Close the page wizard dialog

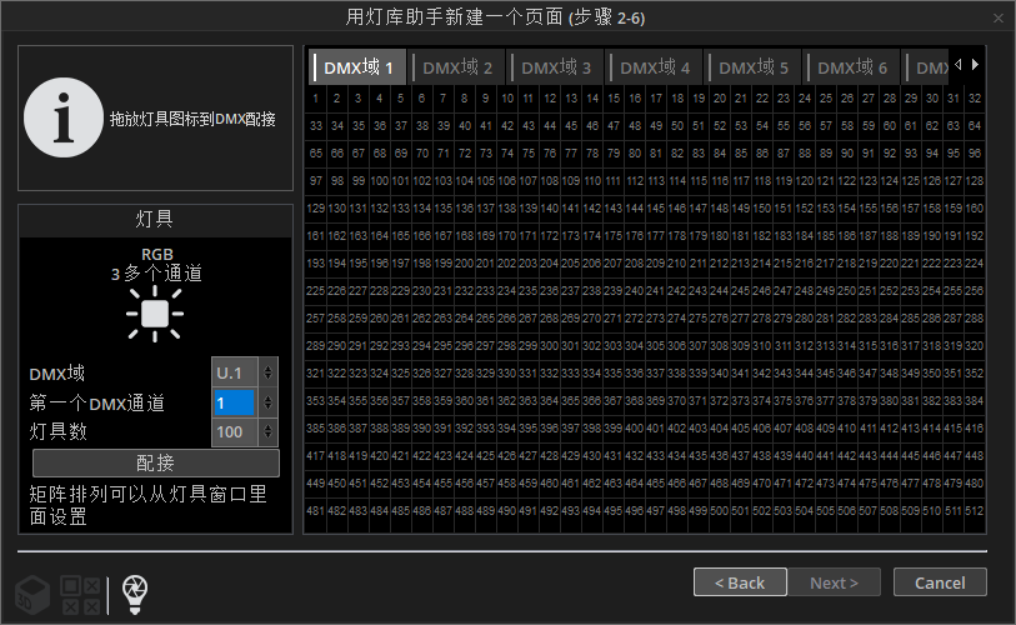coord(997,18)
